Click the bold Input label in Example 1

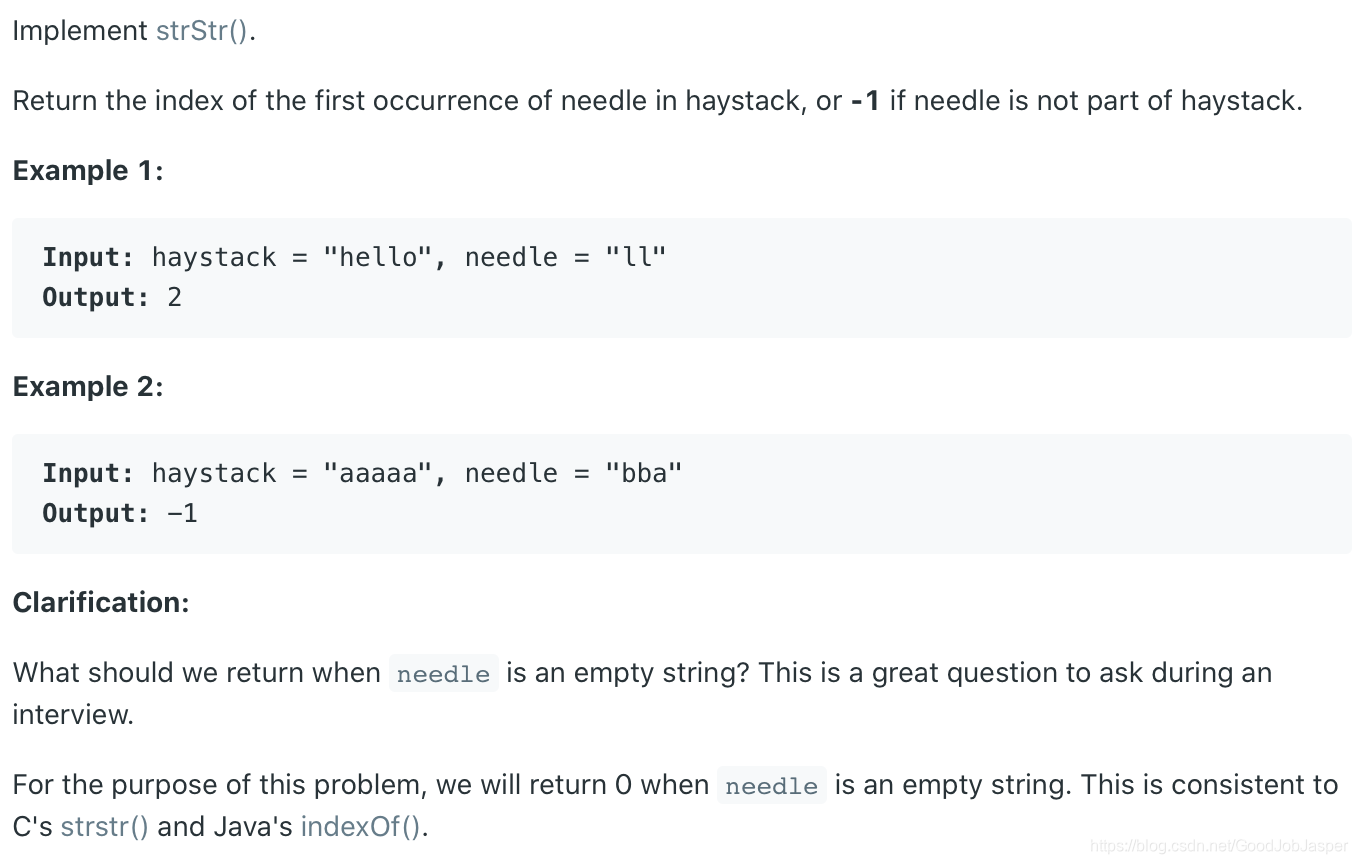point(88,258)
